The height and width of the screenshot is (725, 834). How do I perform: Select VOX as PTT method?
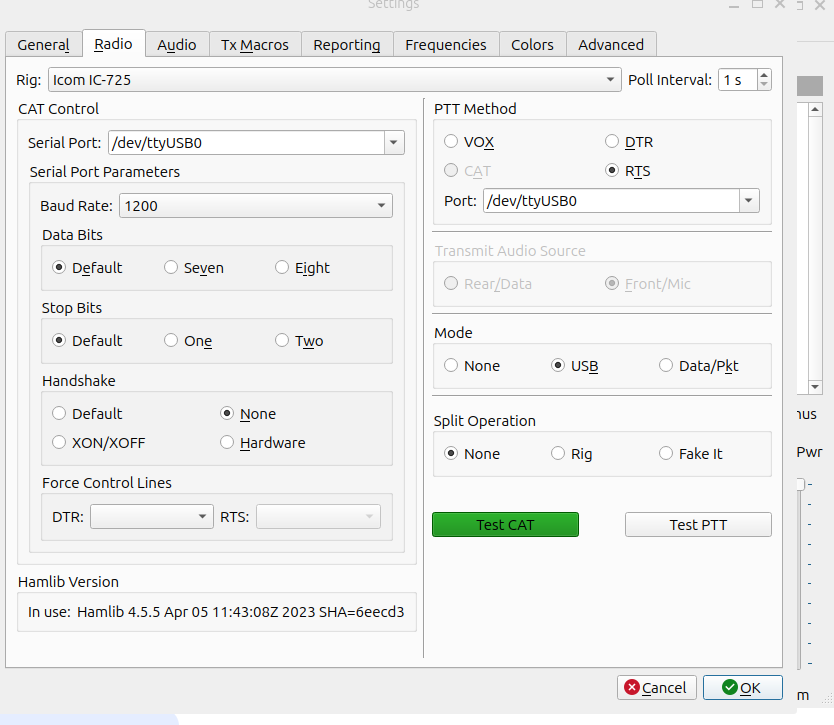click(452, 142)
